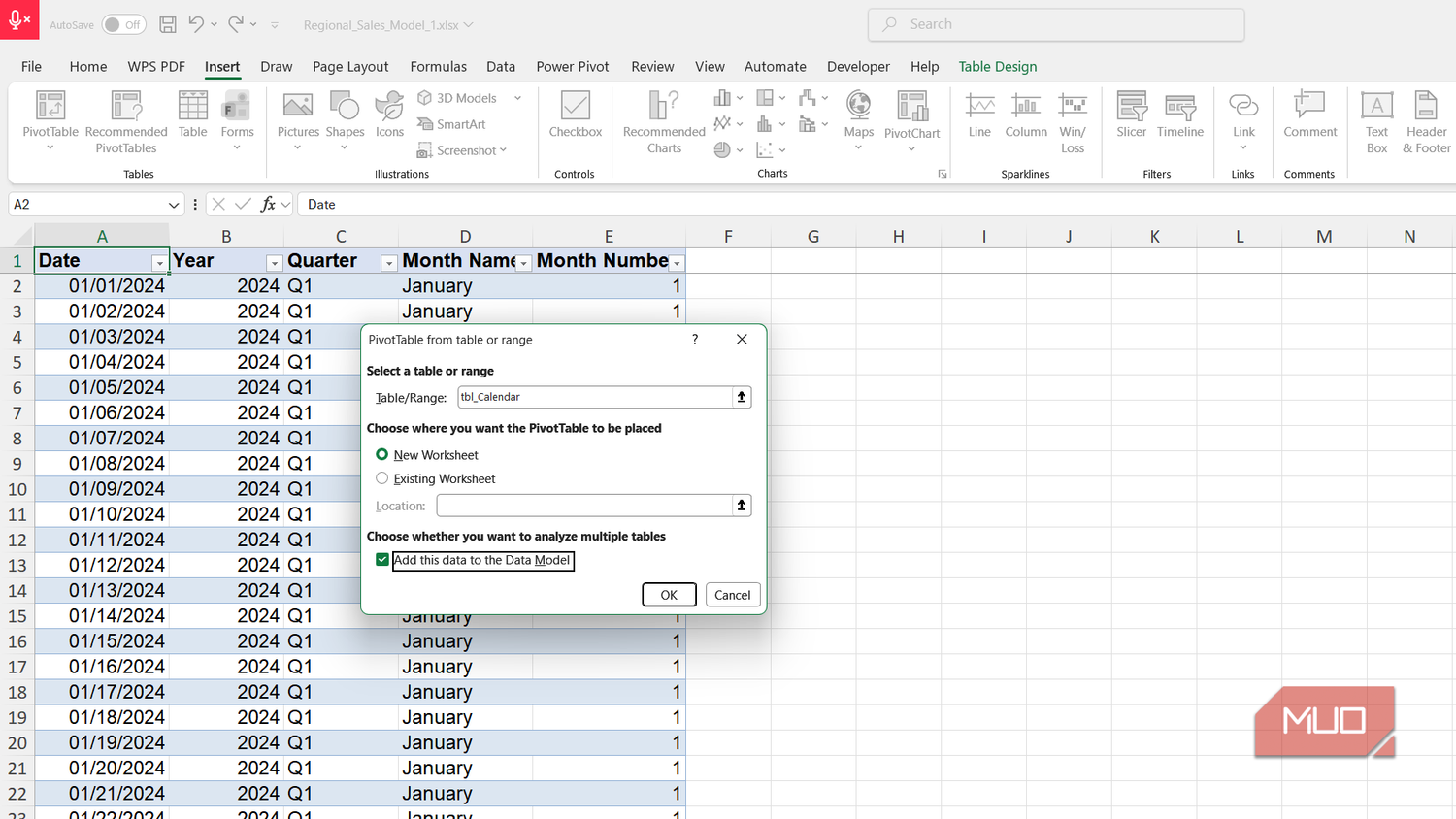
Task: Open the Month Number filter dropdown
Action: coord(677,263)
